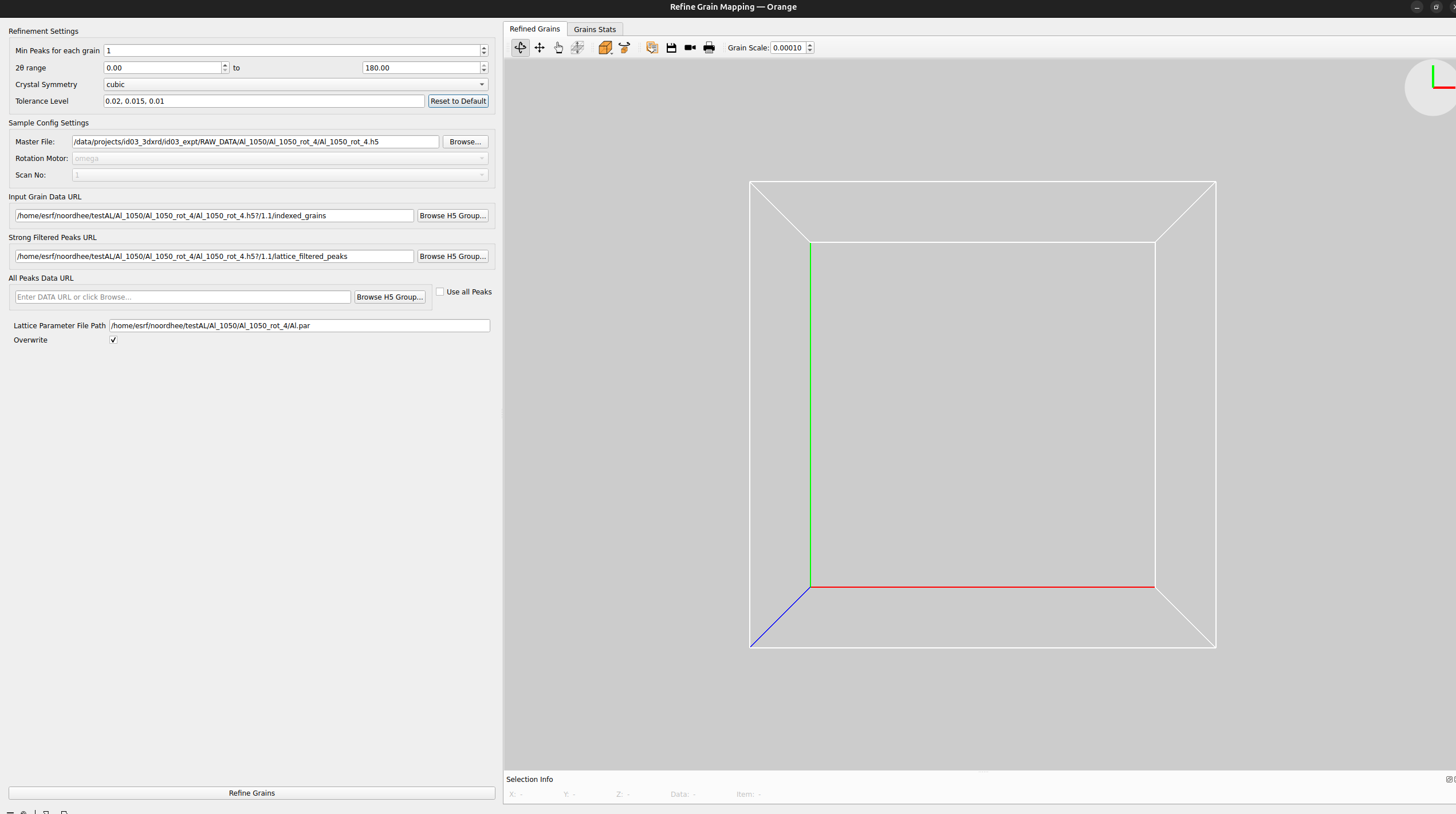Click the rotate scene animation icon
Image resolution: width=1456 pixels, height=814 pixels.
point(624,48)
